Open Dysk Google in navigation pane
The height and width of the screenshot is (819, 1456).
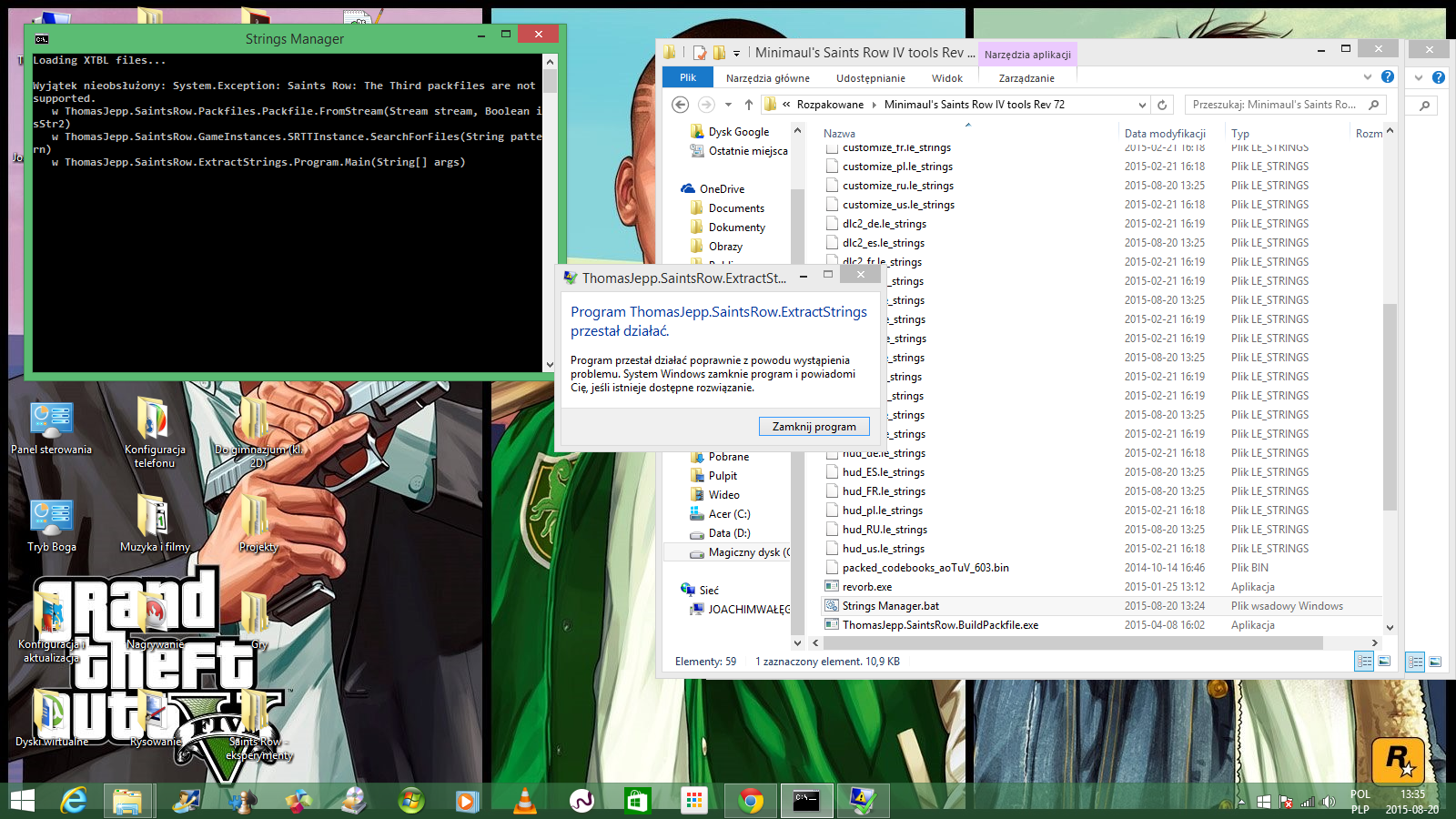738,132
